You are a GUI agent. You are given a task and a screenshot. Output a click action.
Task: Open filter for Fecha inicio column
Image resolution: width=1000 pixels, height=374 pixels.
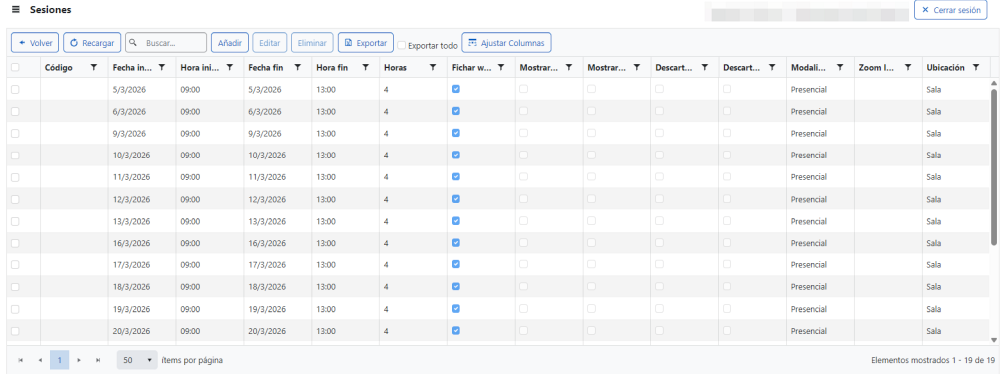162,67
